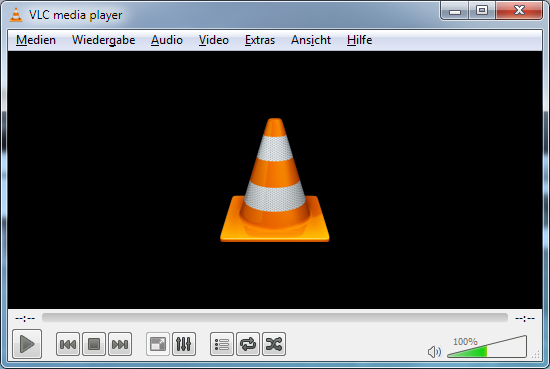Click the window resize grip corner
Image resolution: width=550 pixels, height=369 pixels.
(x=536, y=355)
